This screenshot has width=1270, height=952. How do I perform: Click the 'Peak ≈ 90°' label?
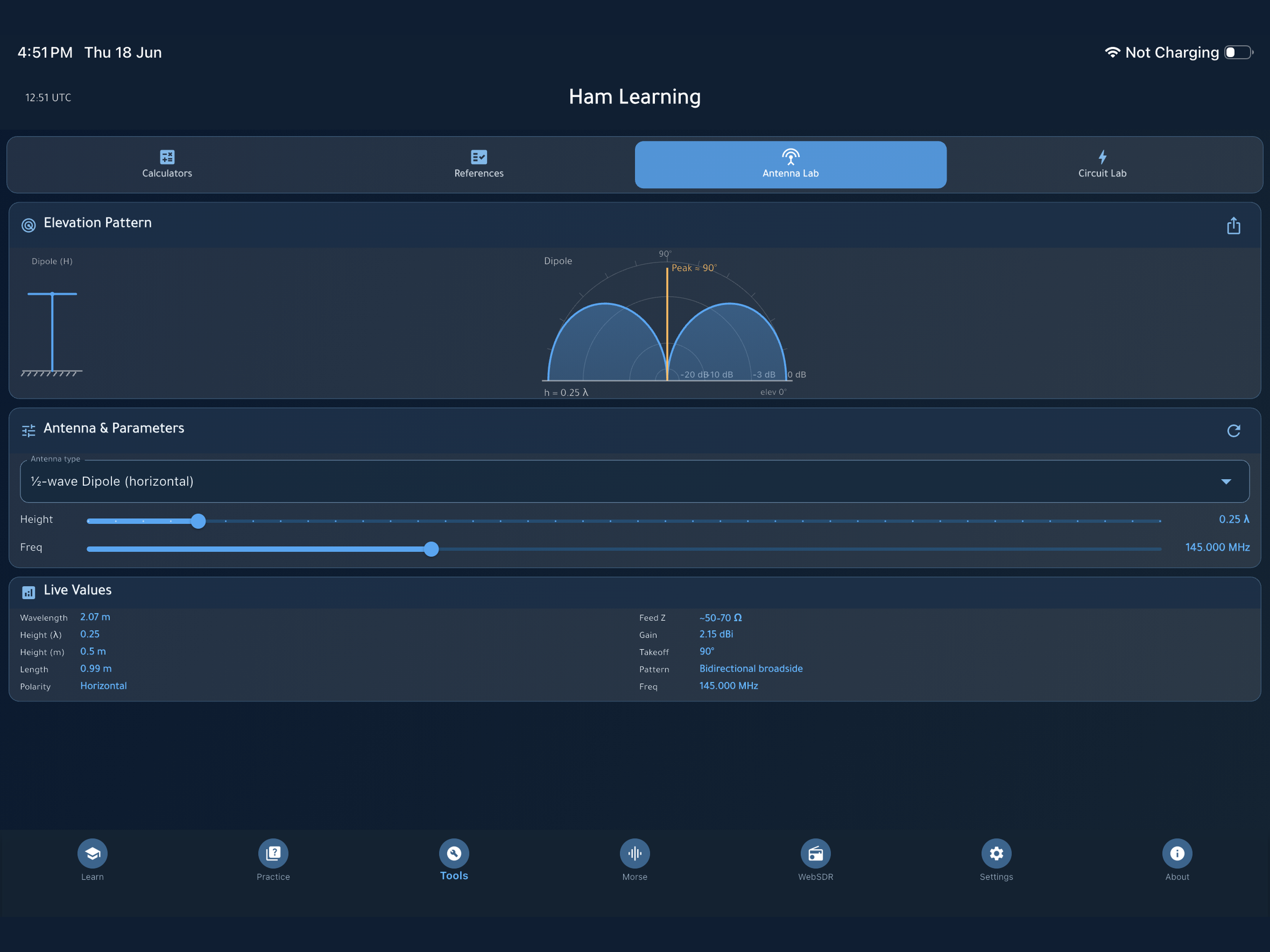pyautogui.click(x=694, y=268)
